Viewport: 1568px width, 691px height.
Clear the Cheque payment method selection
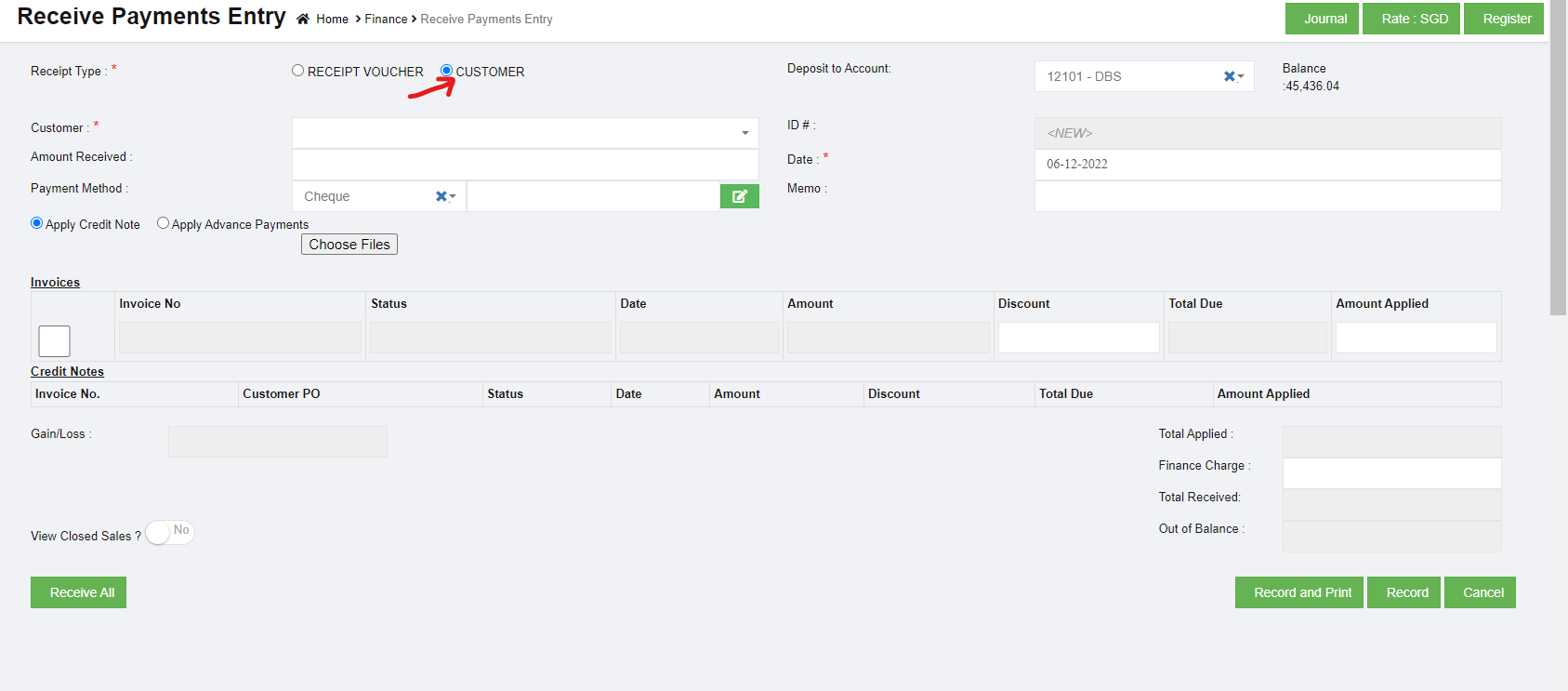click(441, 196)
